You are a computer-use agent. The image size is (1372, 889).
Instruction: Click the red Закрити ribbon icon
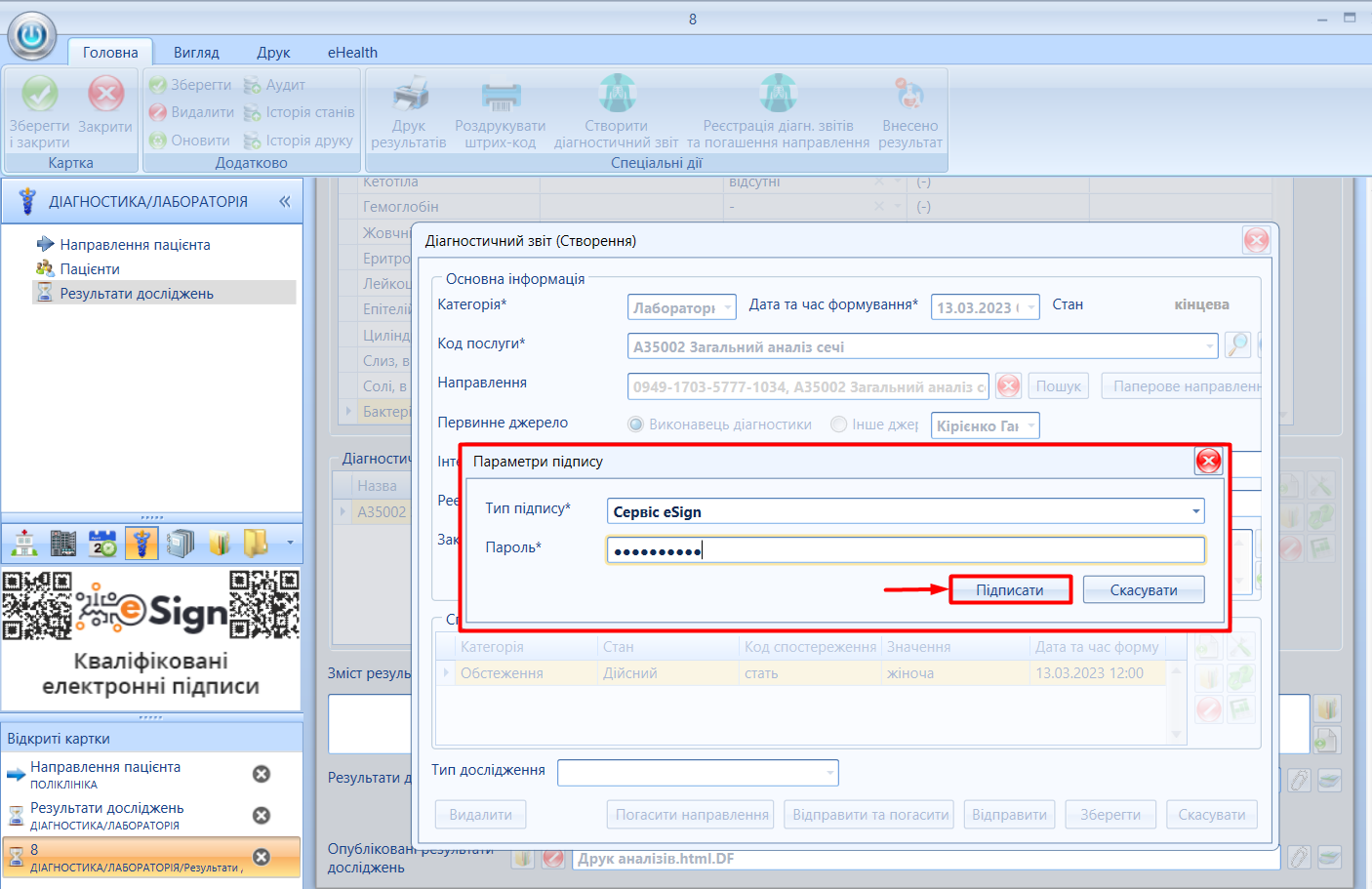point(105,95)
